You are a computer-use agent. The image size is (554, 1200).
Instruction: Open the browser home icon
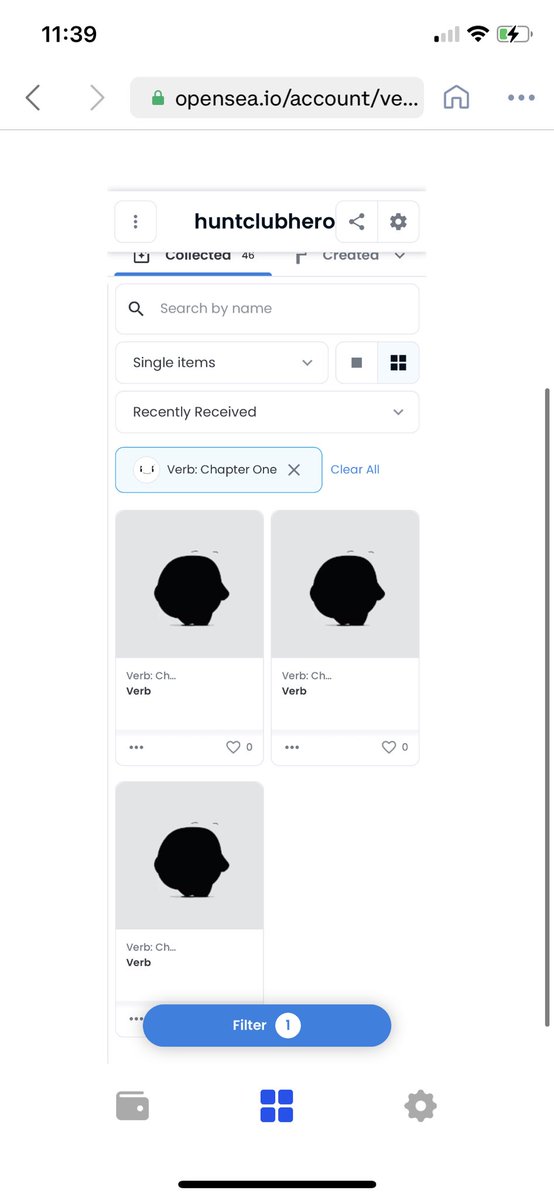click(456, 97)
